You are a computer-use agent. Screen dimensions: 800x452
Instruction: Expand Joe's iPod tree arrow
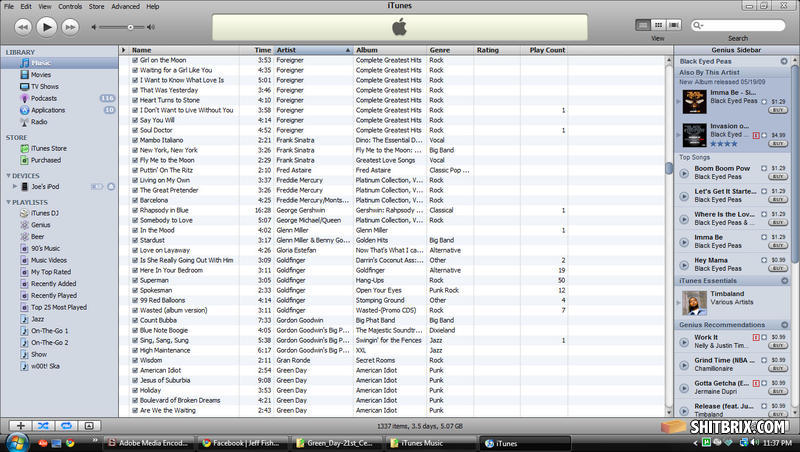tap(15, 187)
